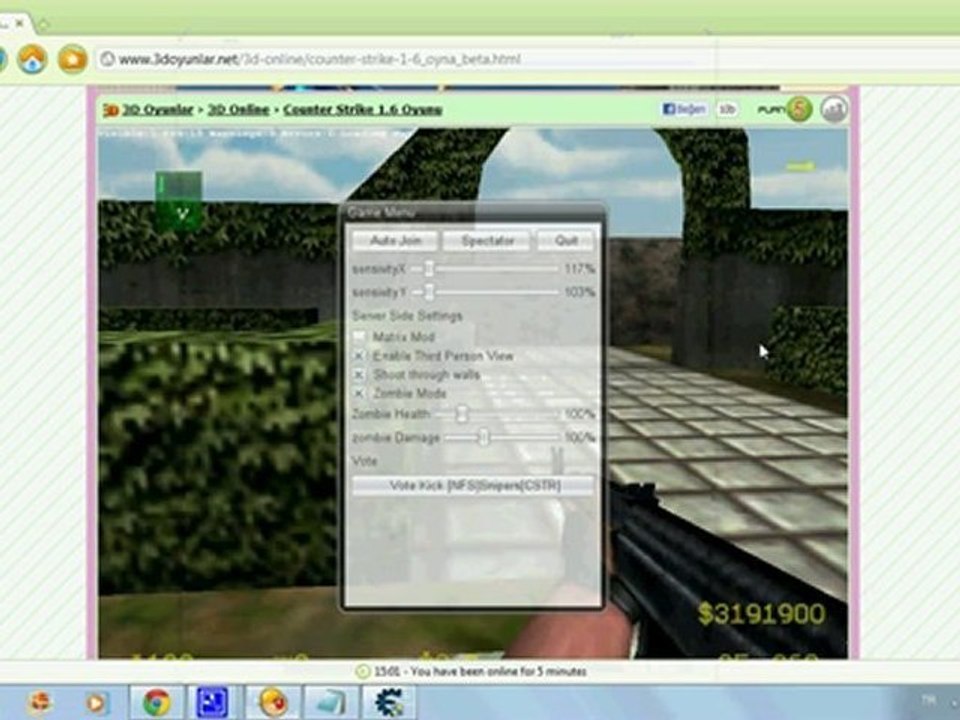Click the 117% sensivityX value
The image size is (960, 720).
tap(579, 269)
